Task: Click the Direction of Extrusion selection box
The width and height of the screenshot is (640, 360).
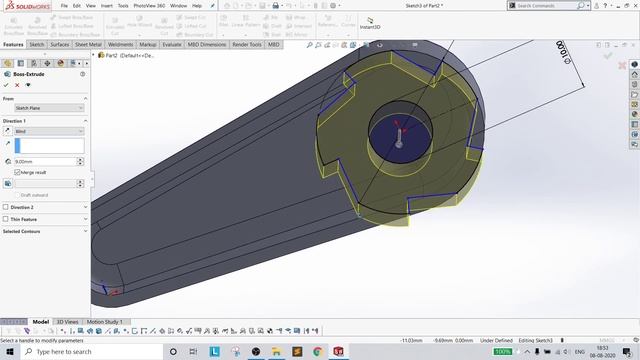Action: (49, 146)
